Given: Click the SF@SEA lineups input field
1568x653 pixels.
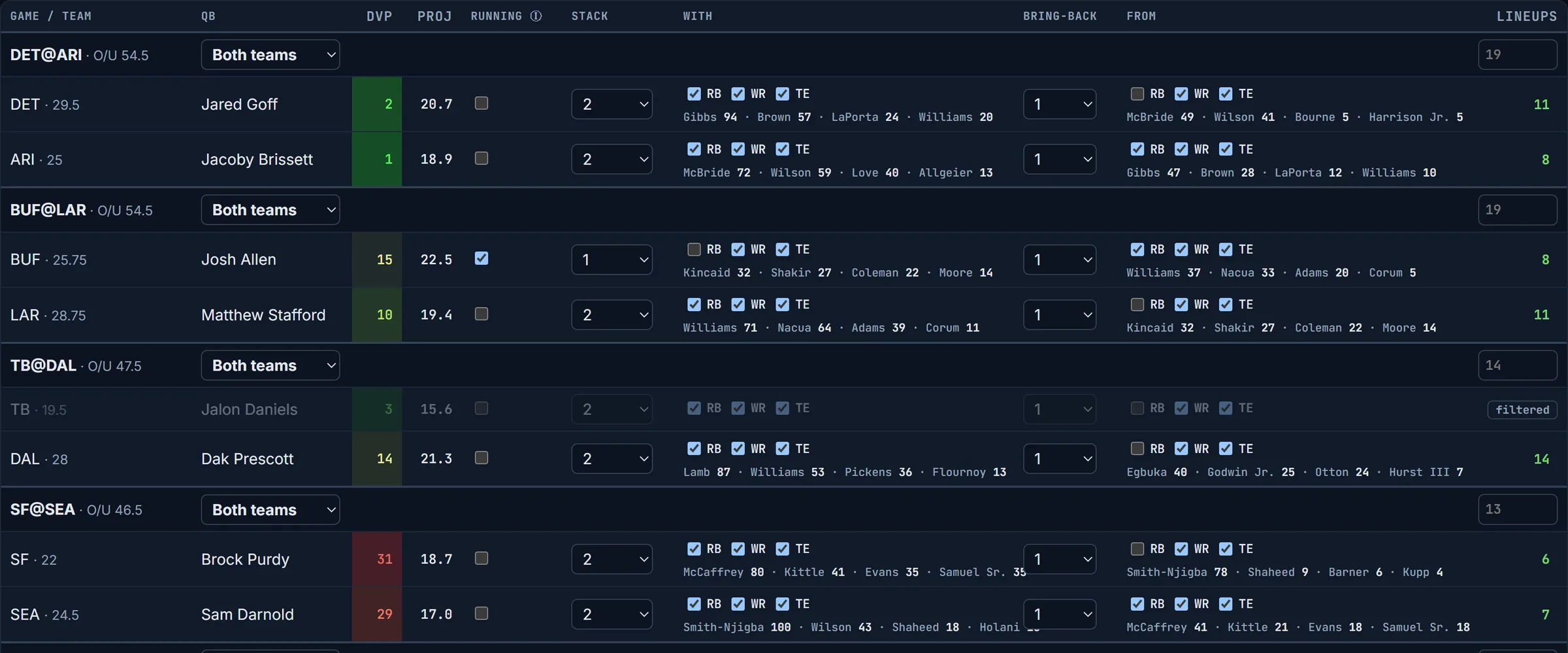Looking at the screenshot, I should click(1518, 509).
